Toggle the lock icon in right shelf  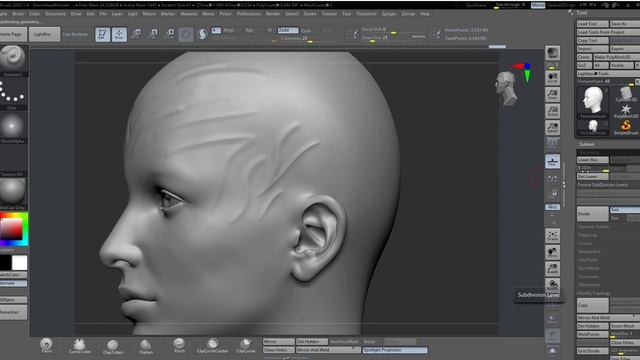tap(554, 193)
